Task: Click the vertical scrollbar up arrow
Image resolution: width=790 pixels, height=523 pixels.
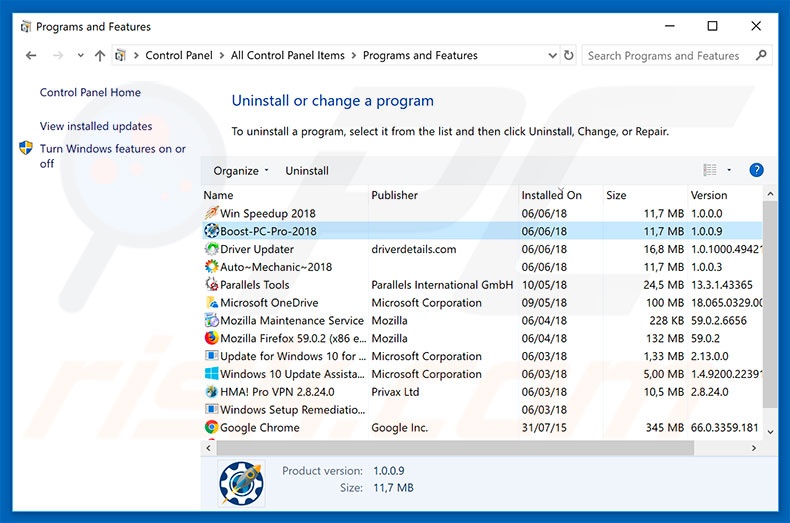Action: pyautogui.click(x=770, y=194)
